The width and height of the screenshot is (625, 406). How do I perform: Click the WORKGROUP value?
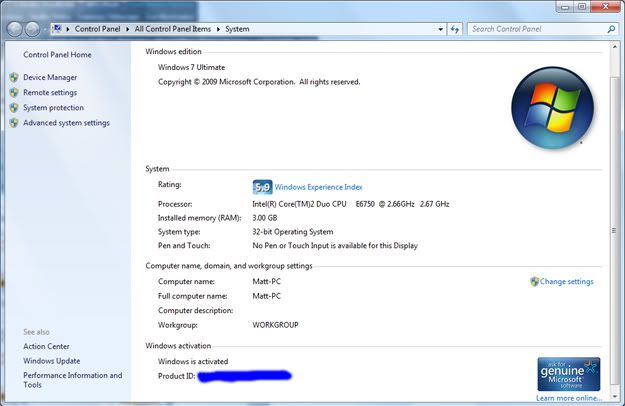pos(275,325)
